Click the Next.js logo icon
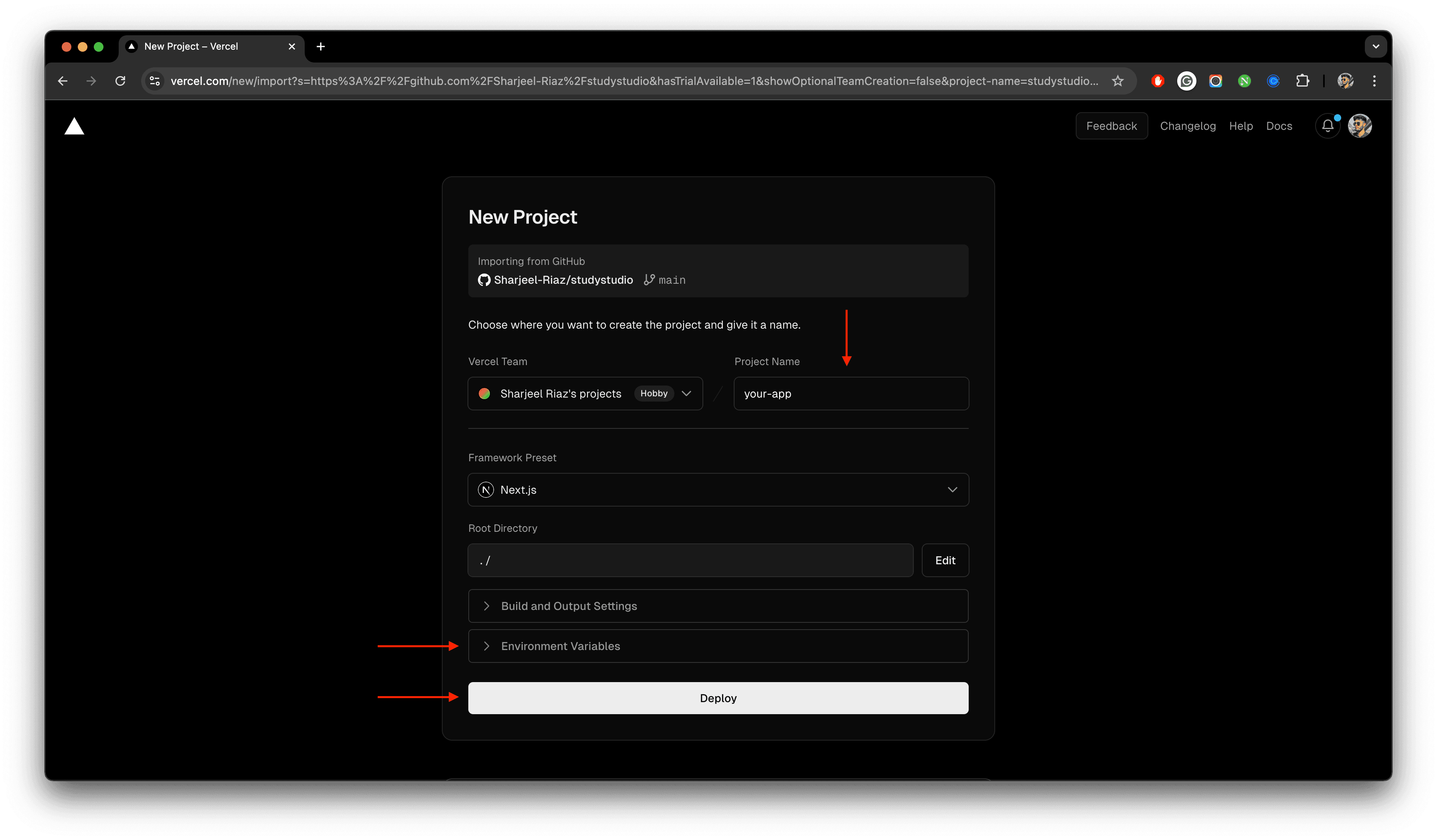 point(486,489)
